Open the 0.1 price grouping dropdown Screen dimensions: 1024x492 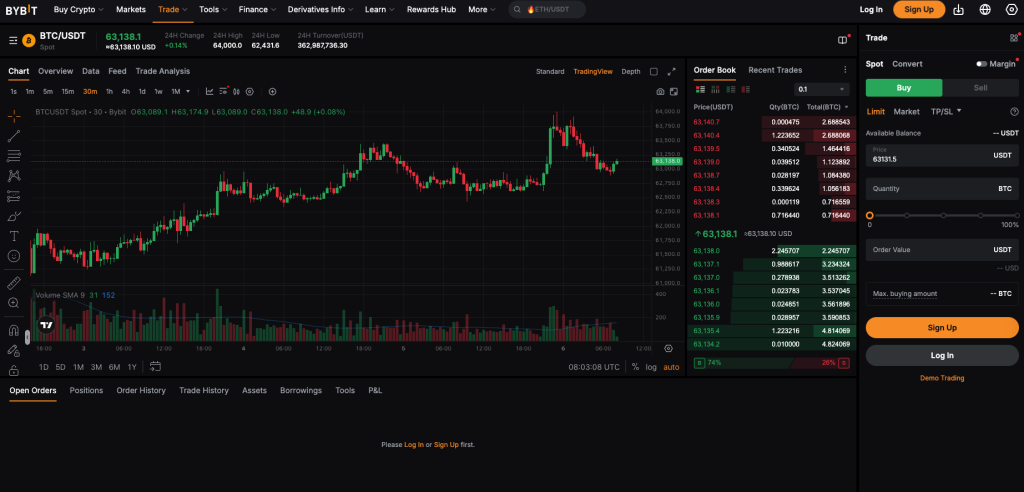point(822,90)
